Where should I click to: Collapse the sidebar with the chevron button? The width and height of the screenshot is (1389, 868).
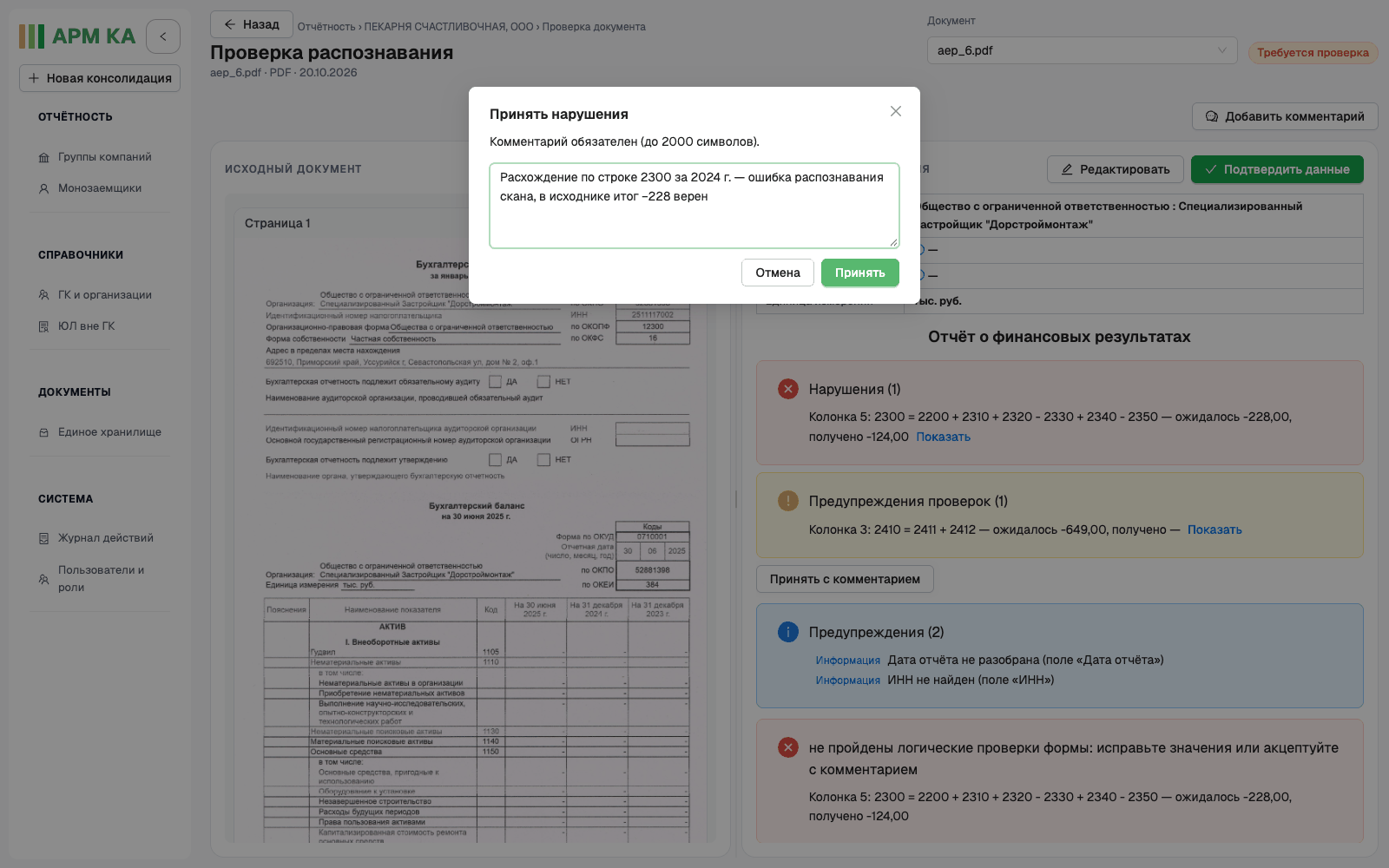tap(163, 36)
